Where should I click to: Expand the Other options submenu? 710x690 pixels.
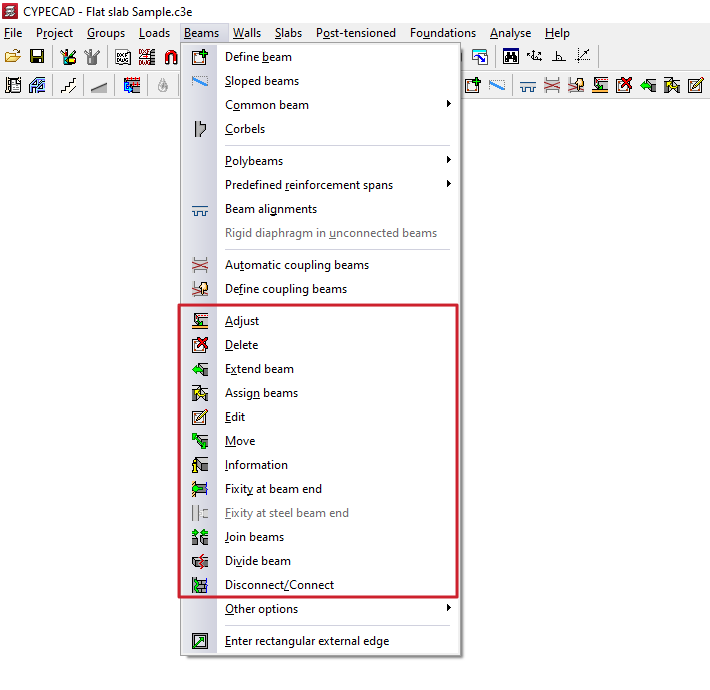coord(321,609)
